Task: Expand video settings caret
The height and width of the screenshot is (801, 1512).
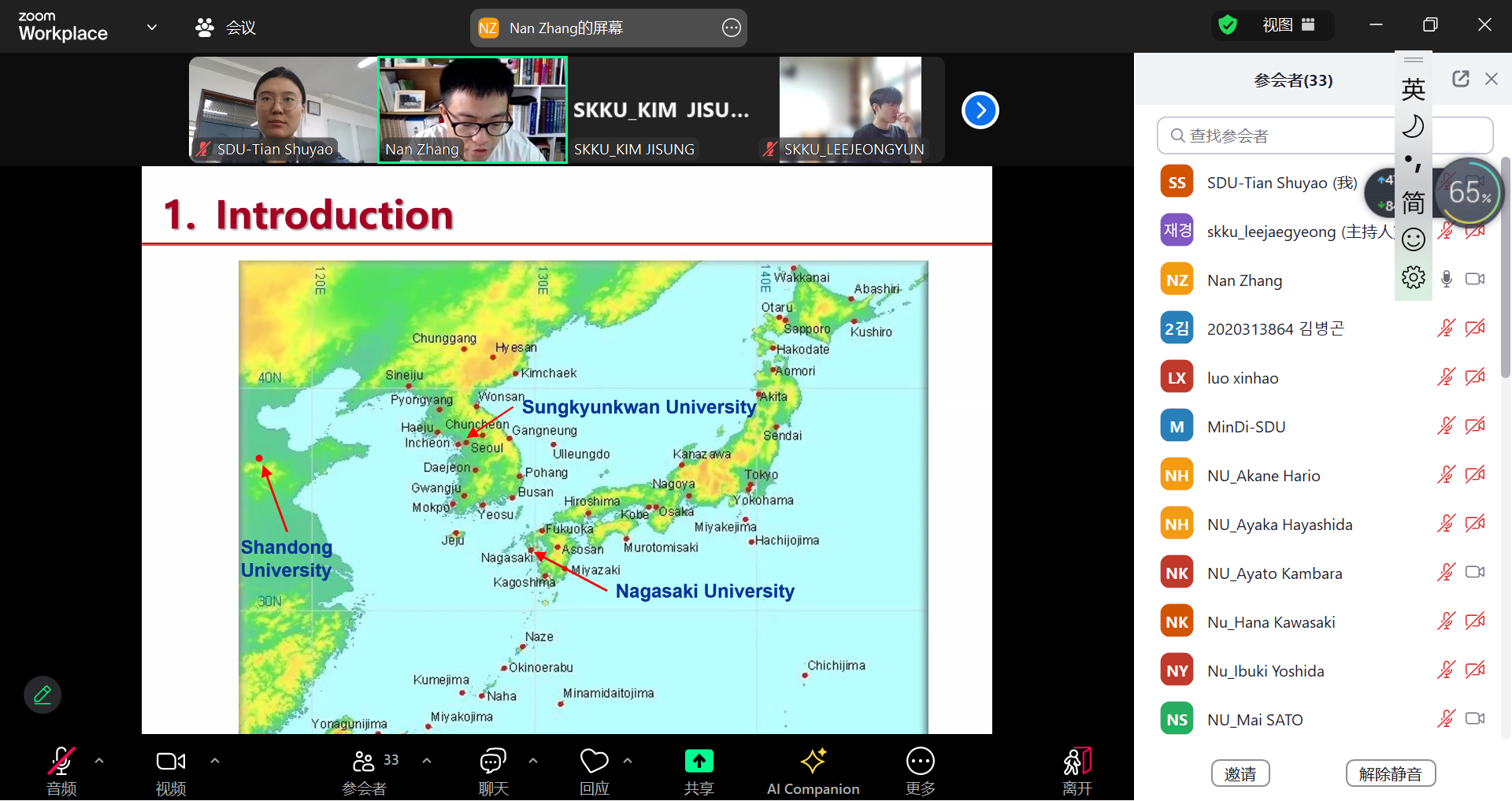Action: pyautogui.click(x=215, y=761)
